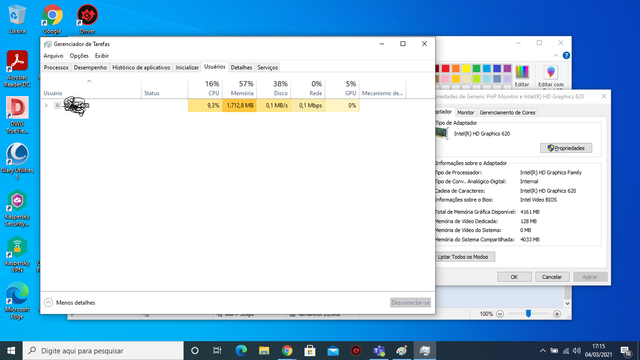Click OK in the adapter properties dialog
Image resolution: width=640 pixels, height=360 pixels.
point(514,277)
